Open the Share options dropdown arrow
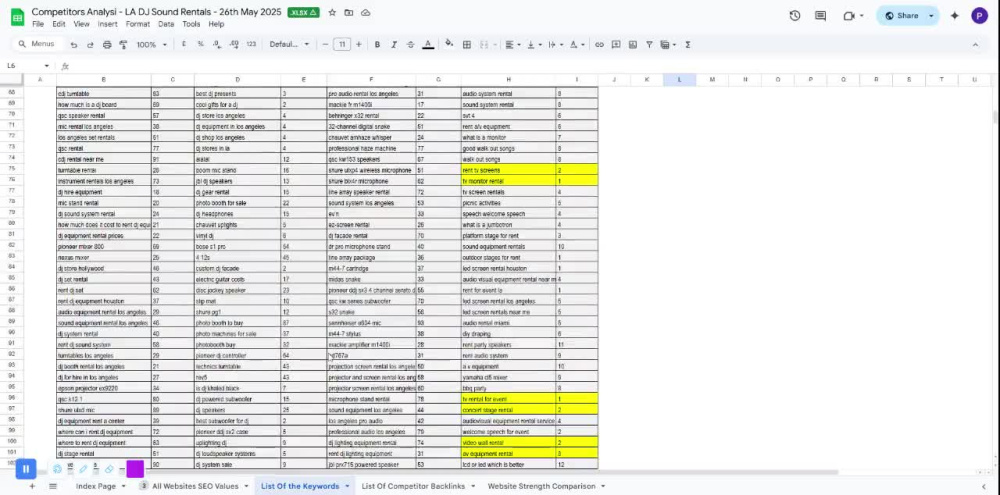The image size is (1000, 495). click(x=931, y=16)
